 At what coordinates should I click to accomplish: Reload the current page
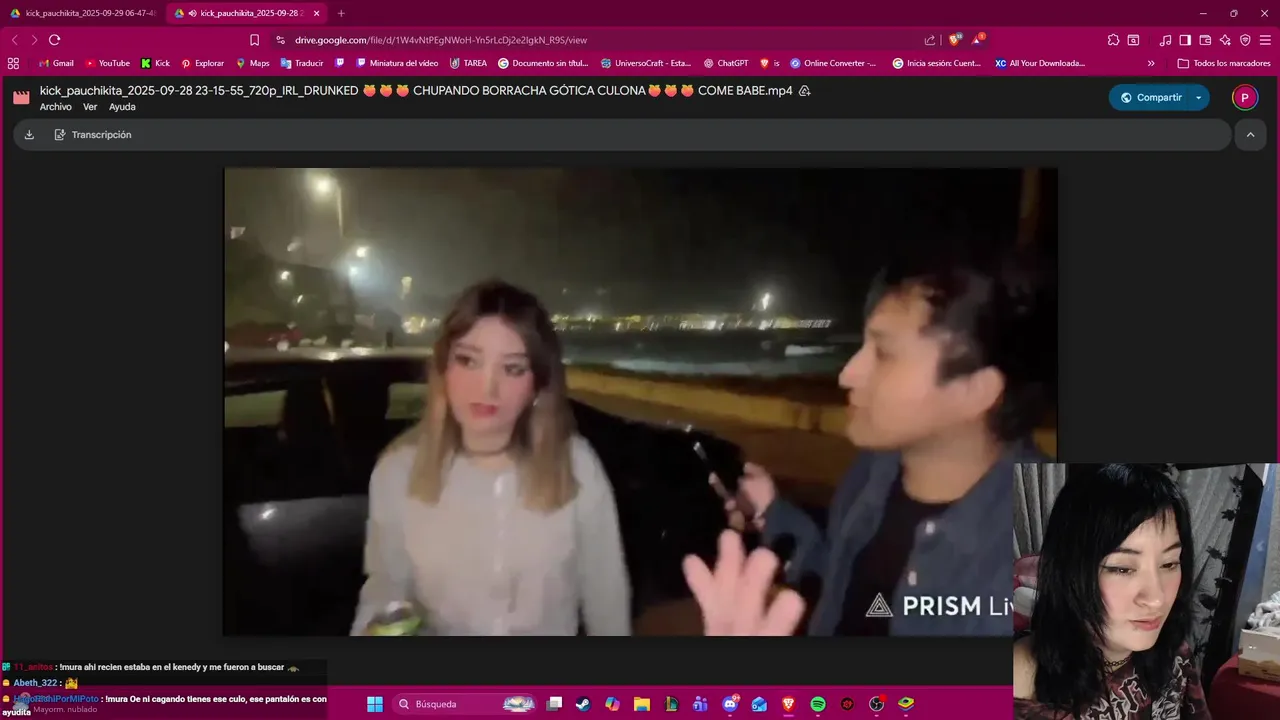tap(54, 40)
